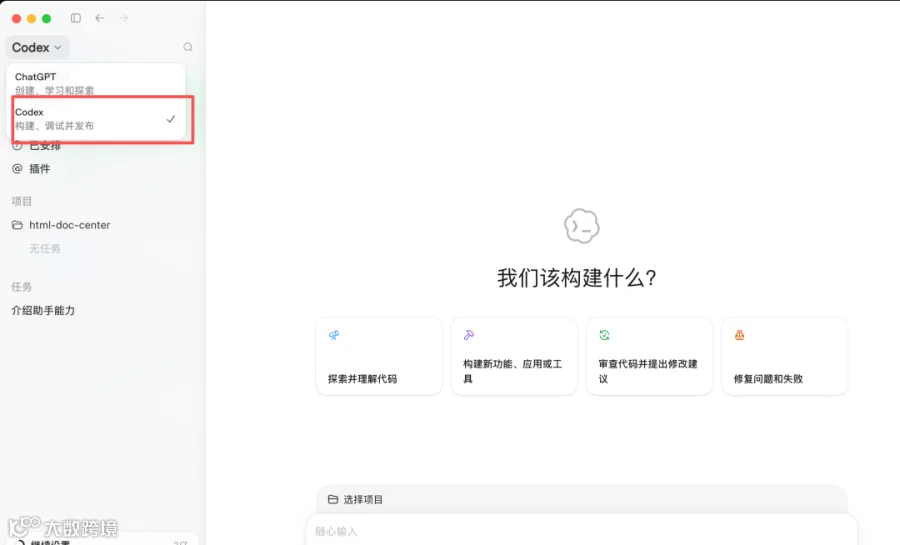This screenshot has height=545, width=900.
Task: Click the at-sign plugin icon
Action: [x=17, y=169]
